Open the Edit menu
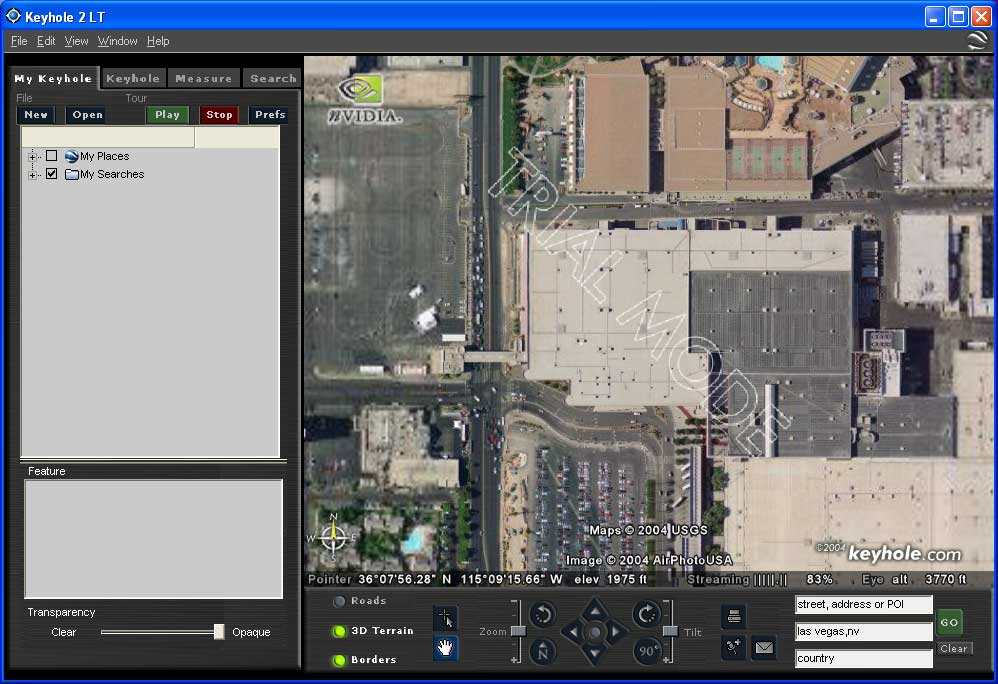998x684 pixels. (46, 41)
